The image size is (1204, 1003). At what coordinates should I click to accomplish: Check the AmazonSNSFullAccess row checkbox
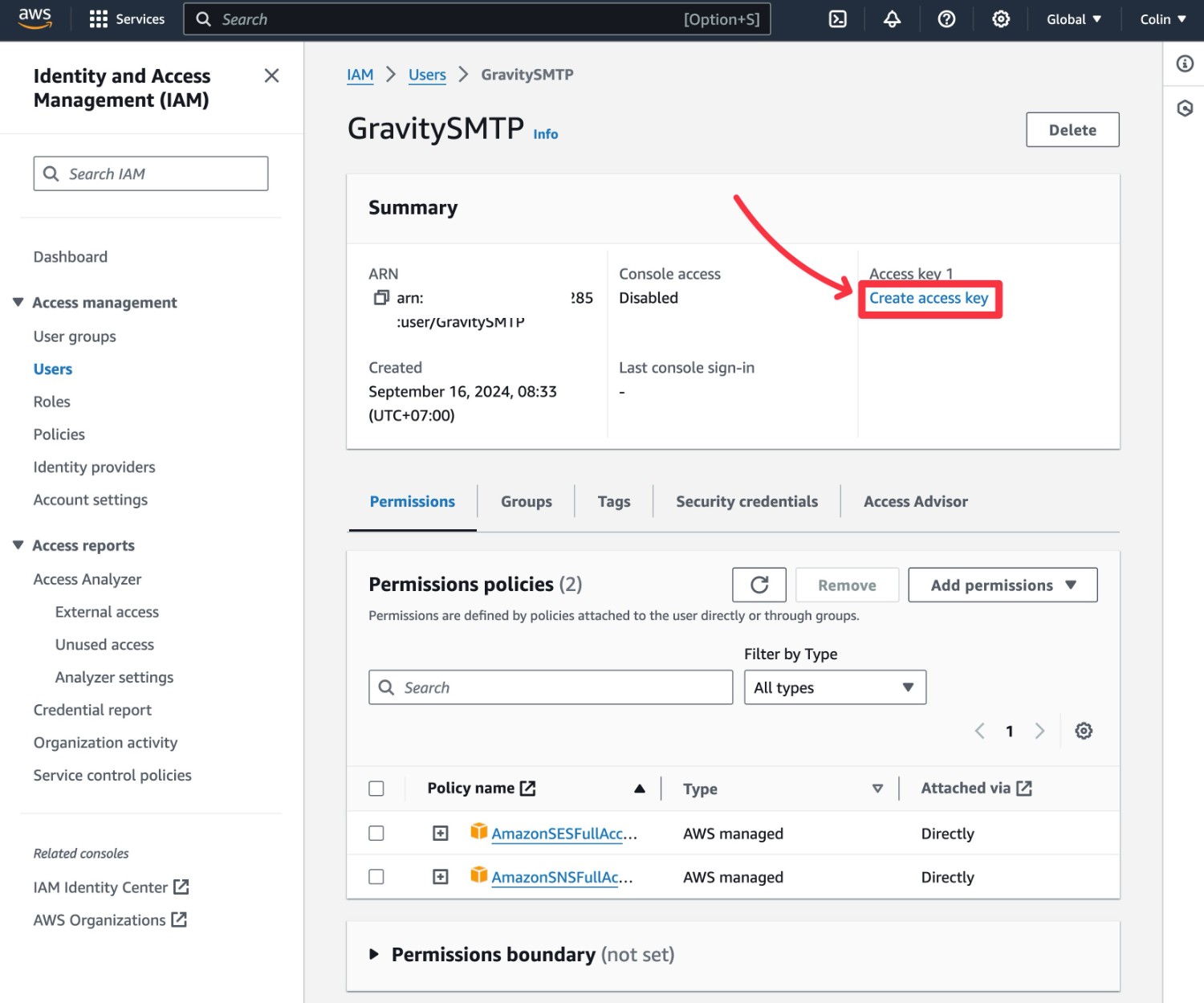point(376,877)
